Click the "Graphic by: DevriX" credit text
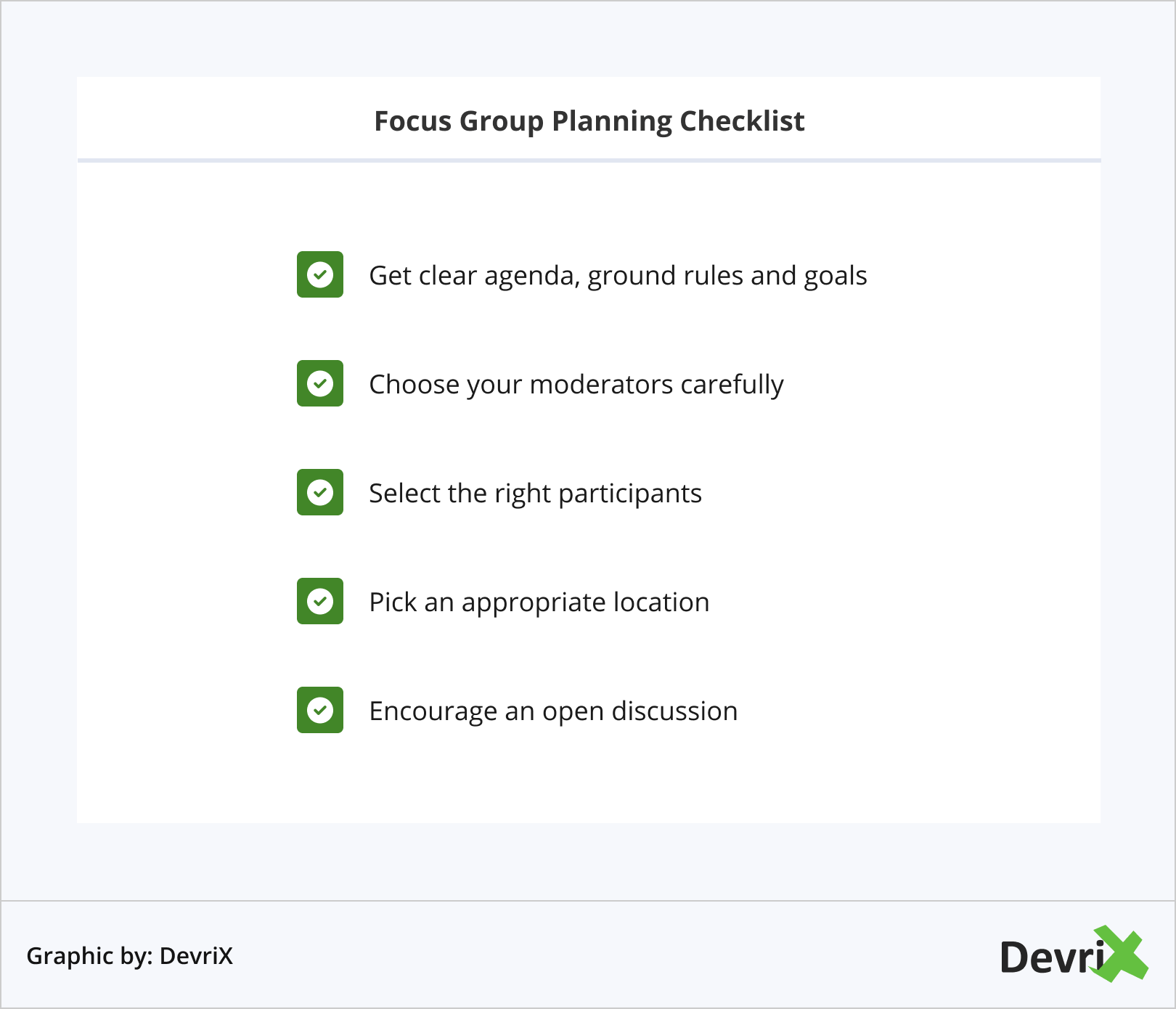The image size is (1176, 1009). coord(129,956)
